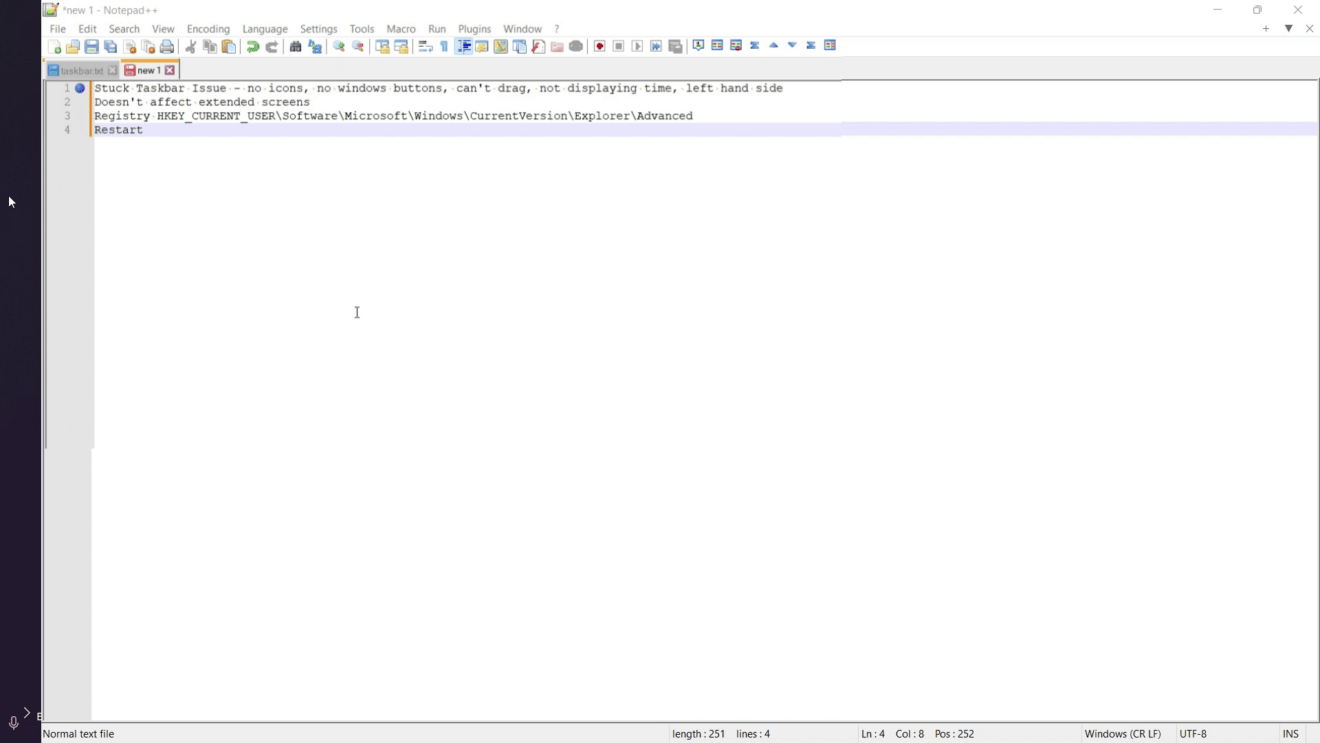Open the Encoding menu
The image size is (1320, 743).
tap(208, 29)
